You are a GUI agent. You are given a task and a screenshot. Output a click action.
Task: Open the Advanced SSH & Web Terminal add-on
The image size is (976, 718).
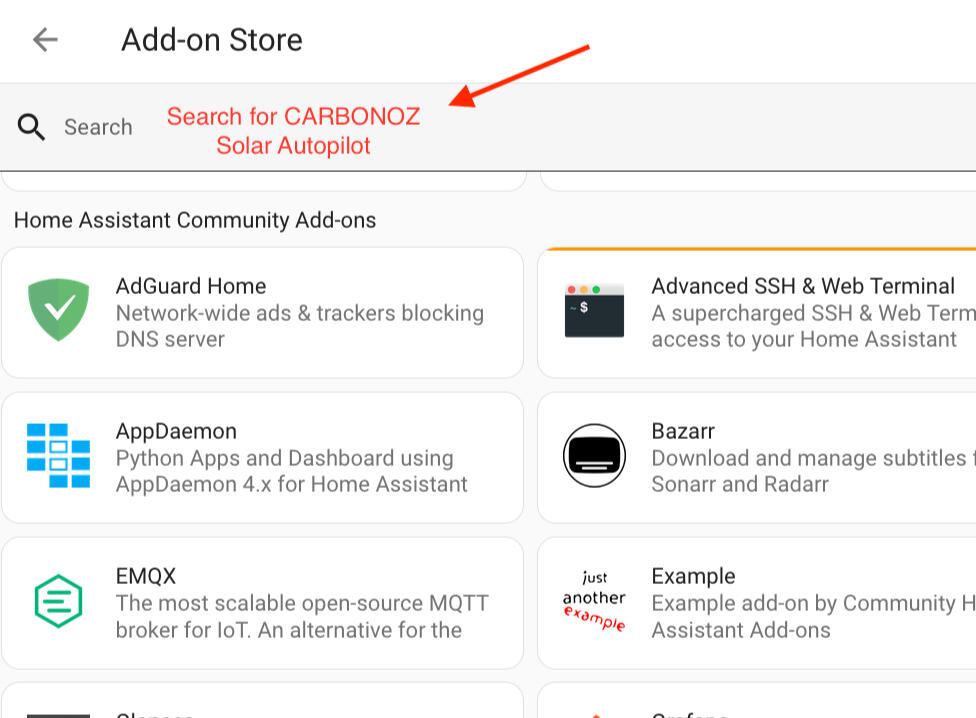(x=803, y=286)
